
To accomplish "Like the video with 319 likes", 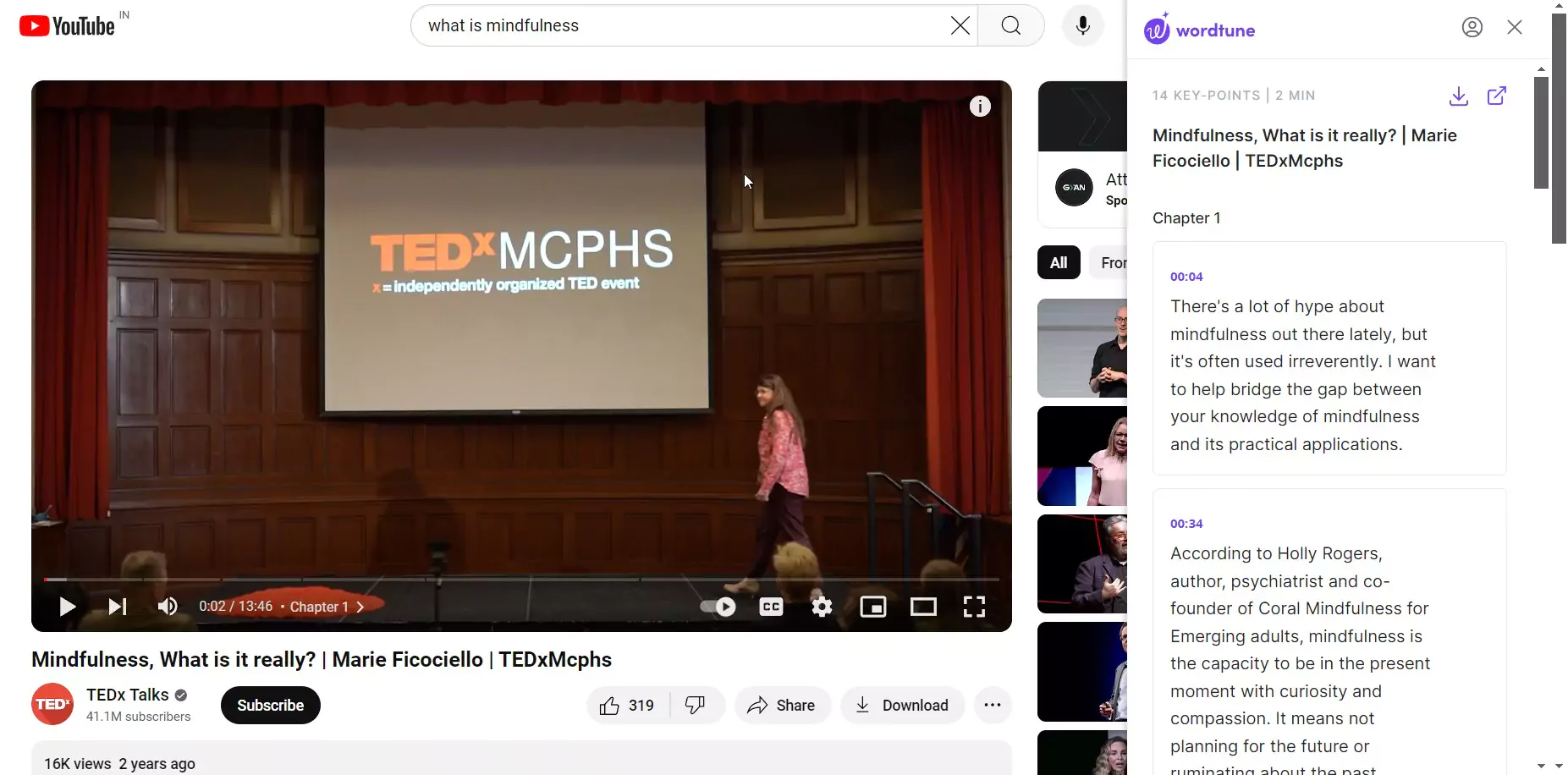I will click(628, 706).
